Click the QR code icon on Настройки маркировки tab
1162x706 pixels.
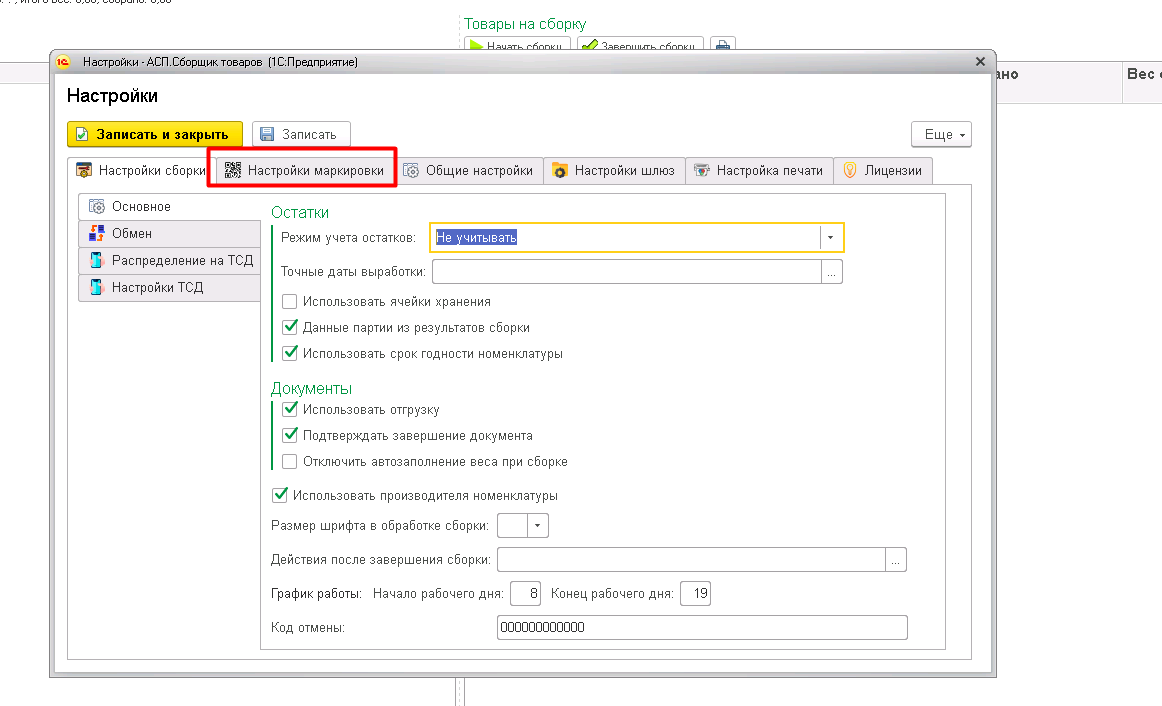233,170
